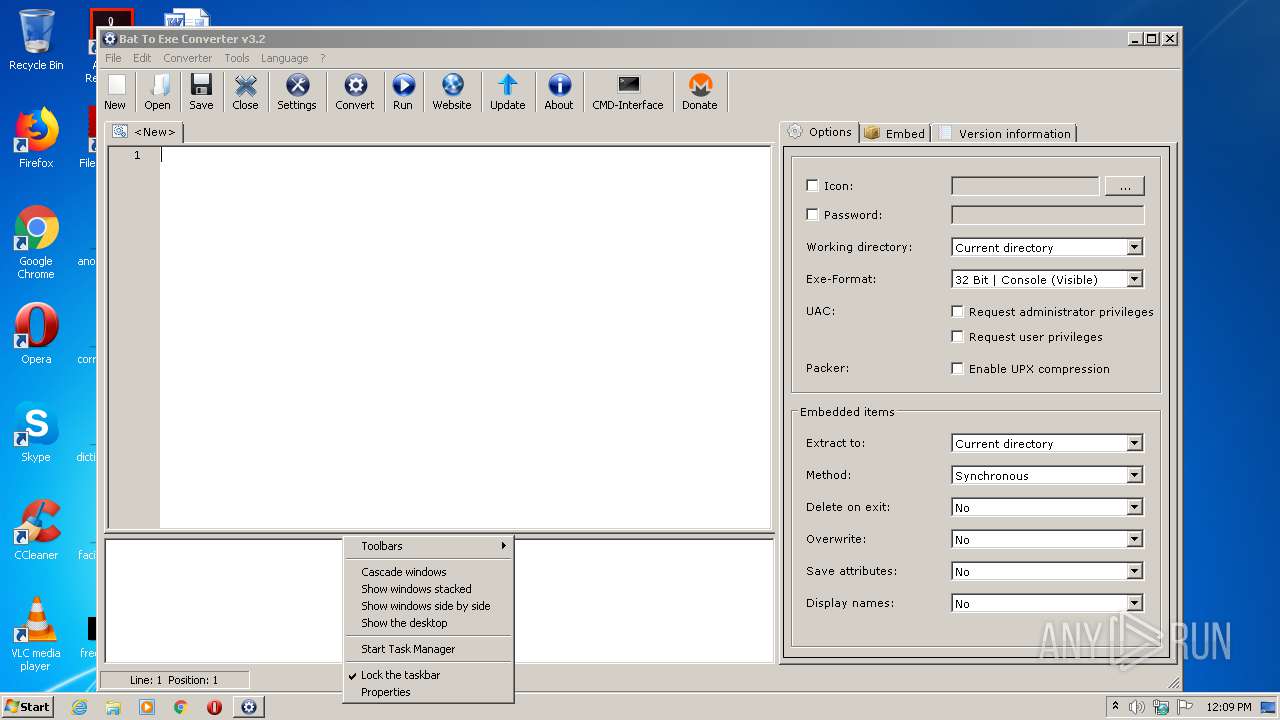The image size is (1280, 720).
Task: Click the volume icon in system tray
Action: 1137,707
